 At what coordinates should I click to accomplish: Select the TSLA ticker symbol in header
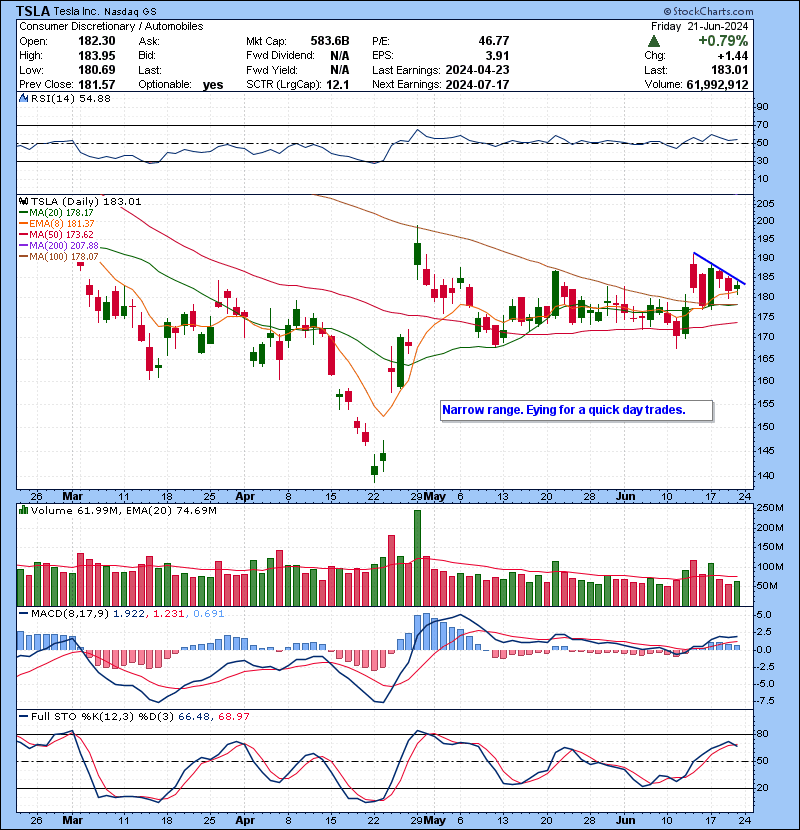click(x=33, y=11)
